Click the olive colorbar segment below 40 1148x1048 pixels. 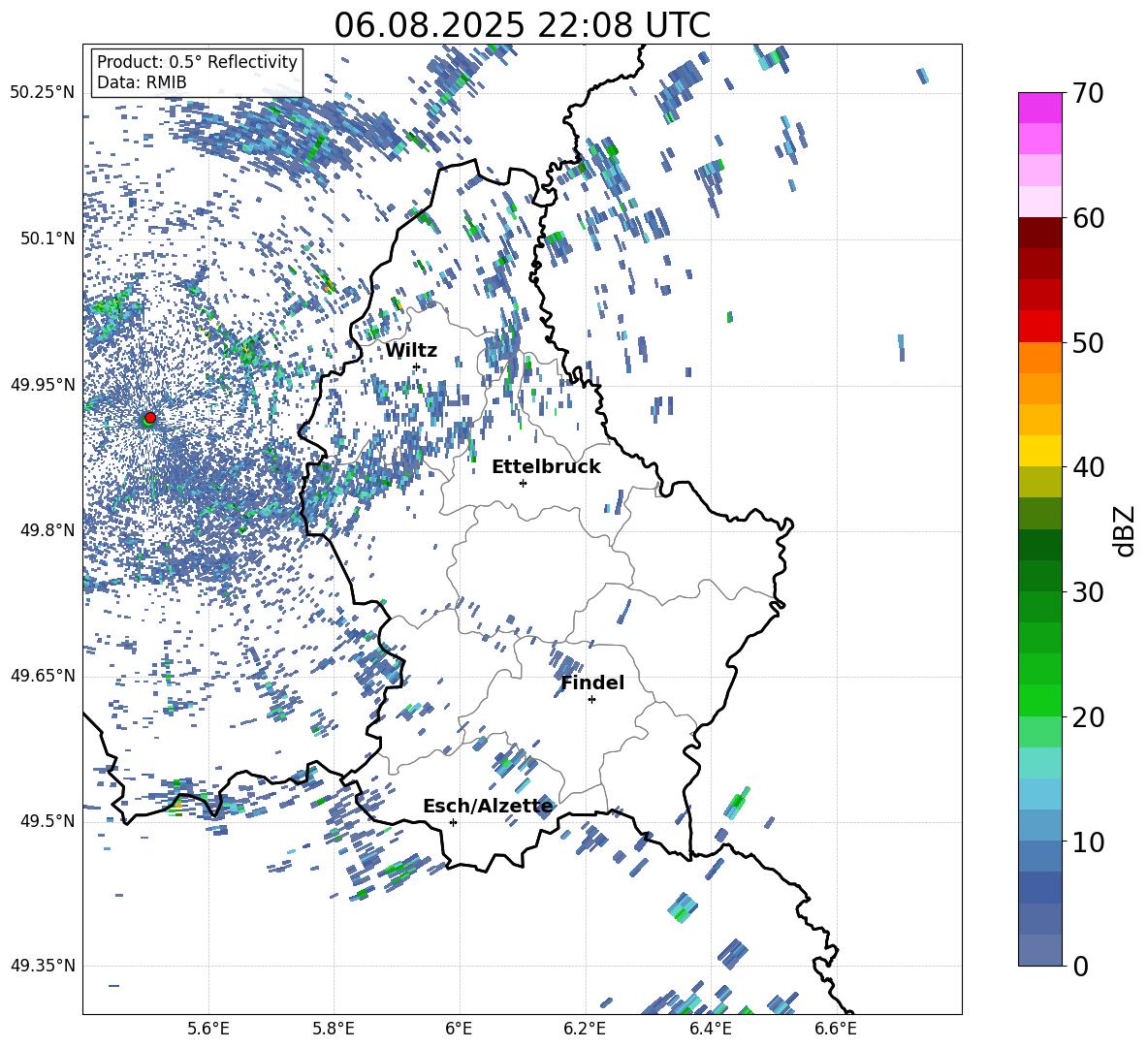tap(1040, 482)
